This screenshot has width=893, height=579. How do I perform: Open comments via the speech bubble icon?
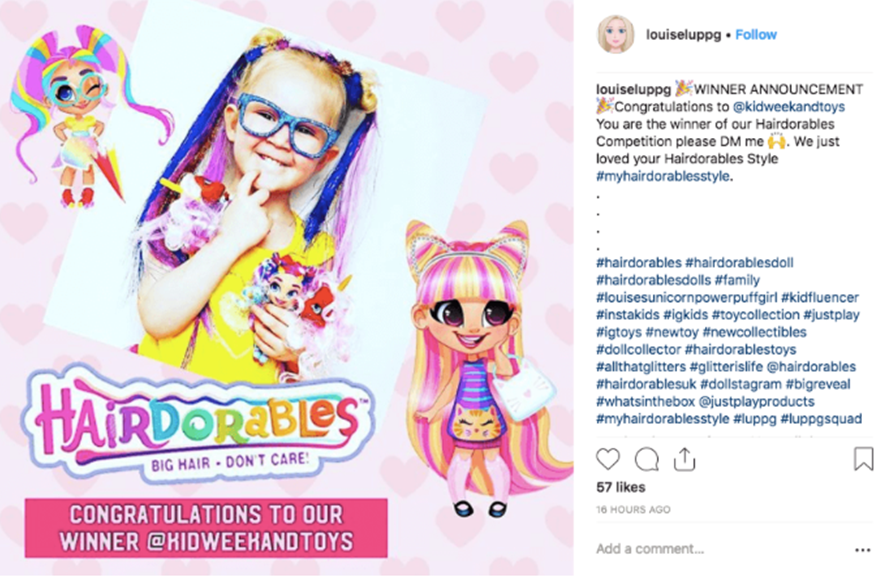point(646,459)
